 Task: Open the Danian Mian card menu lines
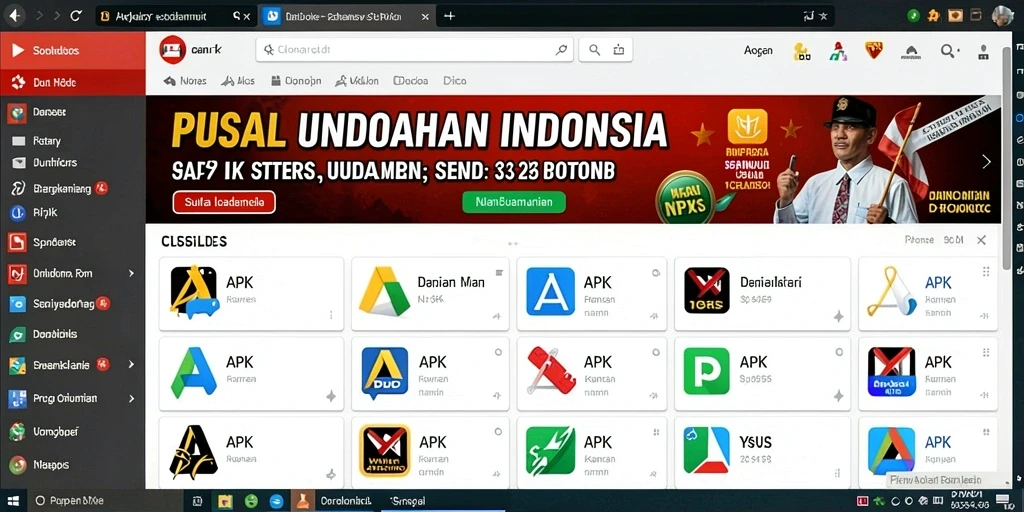coord(499,273)
